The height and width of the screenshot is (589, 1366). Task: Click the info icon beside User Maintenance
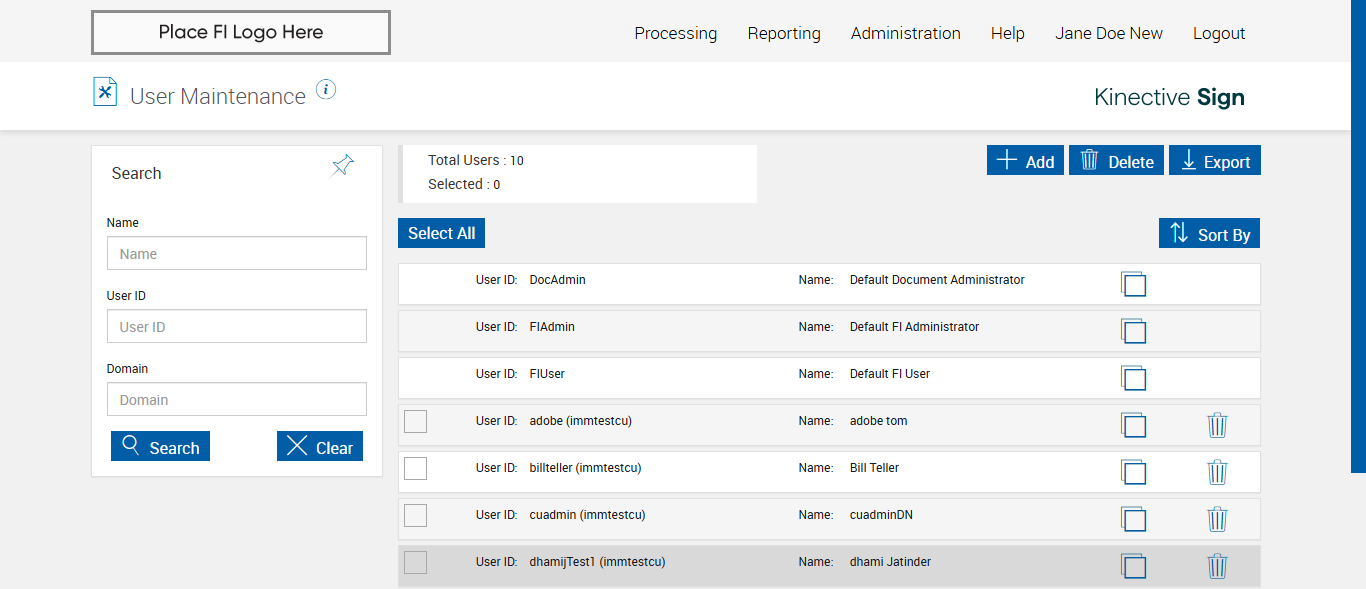326,90
